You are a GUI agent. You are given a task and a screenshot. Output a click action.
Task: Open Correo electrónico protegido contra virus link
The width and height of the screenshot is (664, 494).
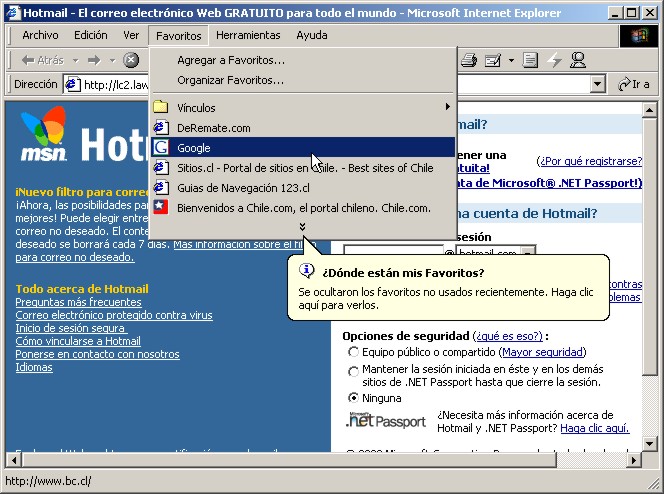pyautogui.click(x=114, y=315)
